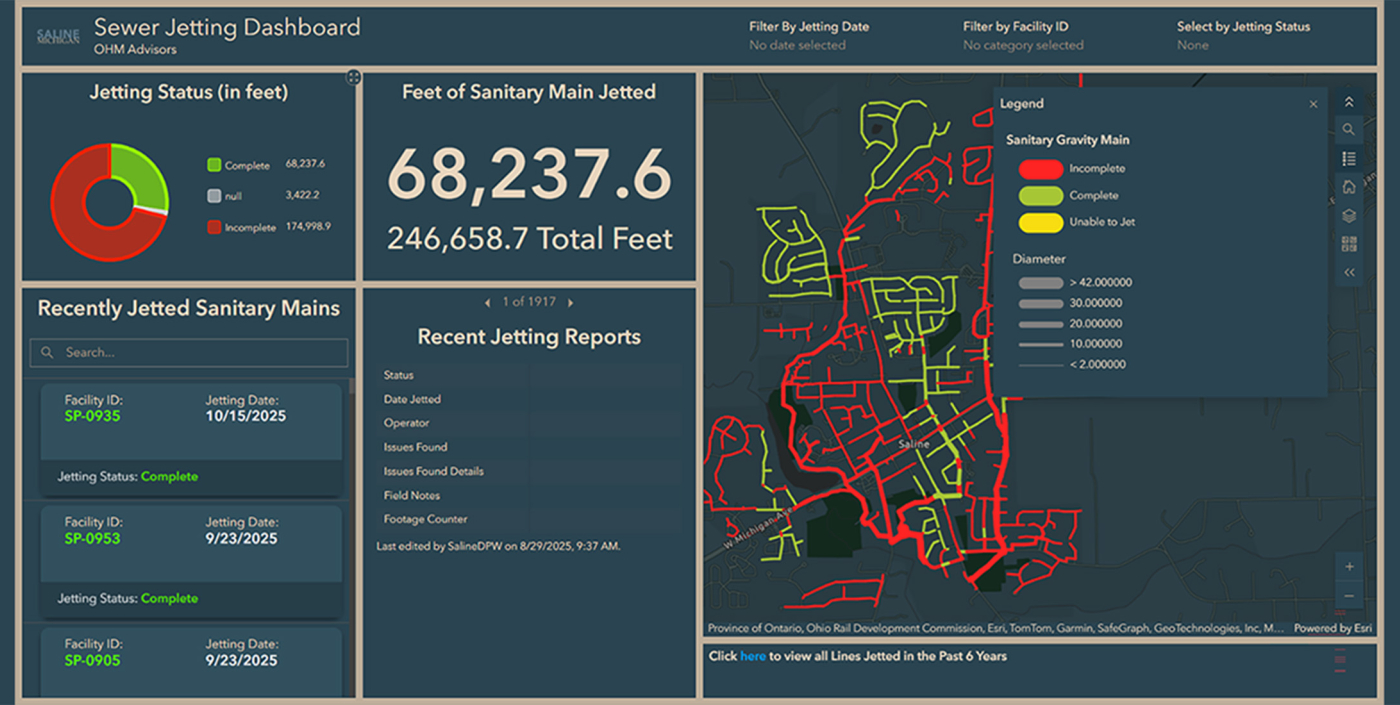Select the SP-0935 facility card

pyautogui.click(x=191, y=439)
